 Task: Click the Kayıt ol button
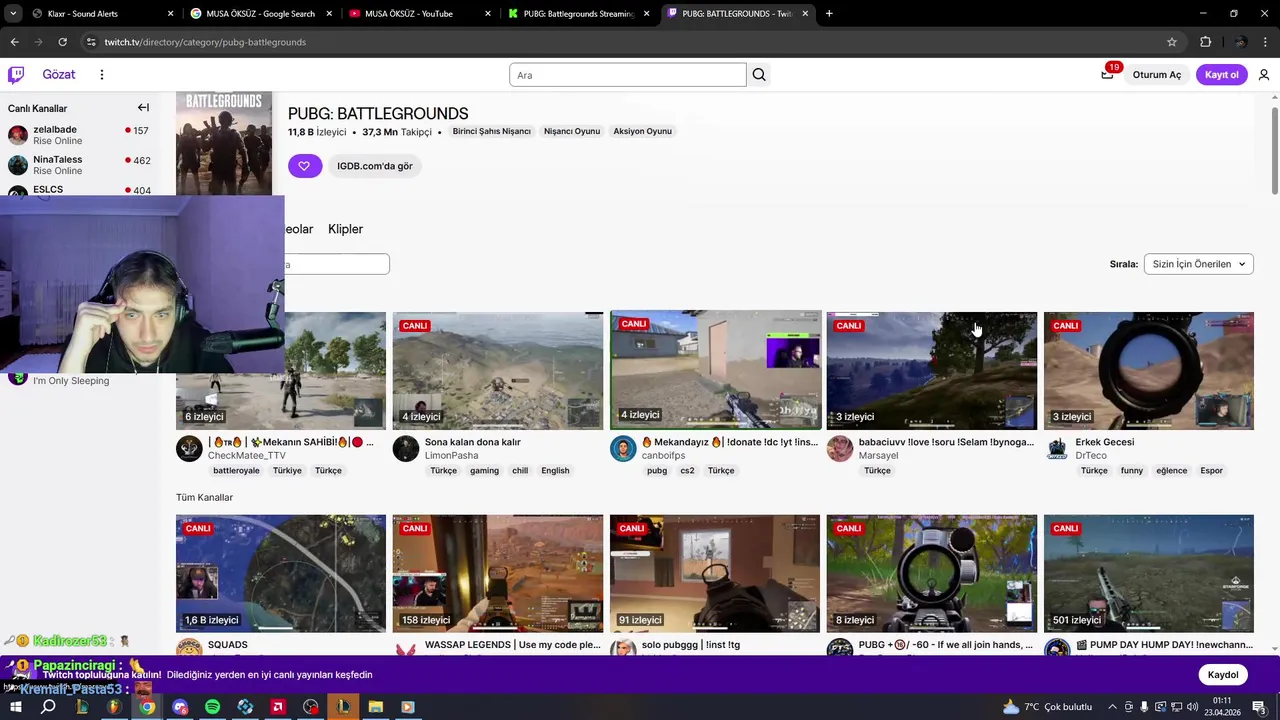click(x=1222, y=75)
